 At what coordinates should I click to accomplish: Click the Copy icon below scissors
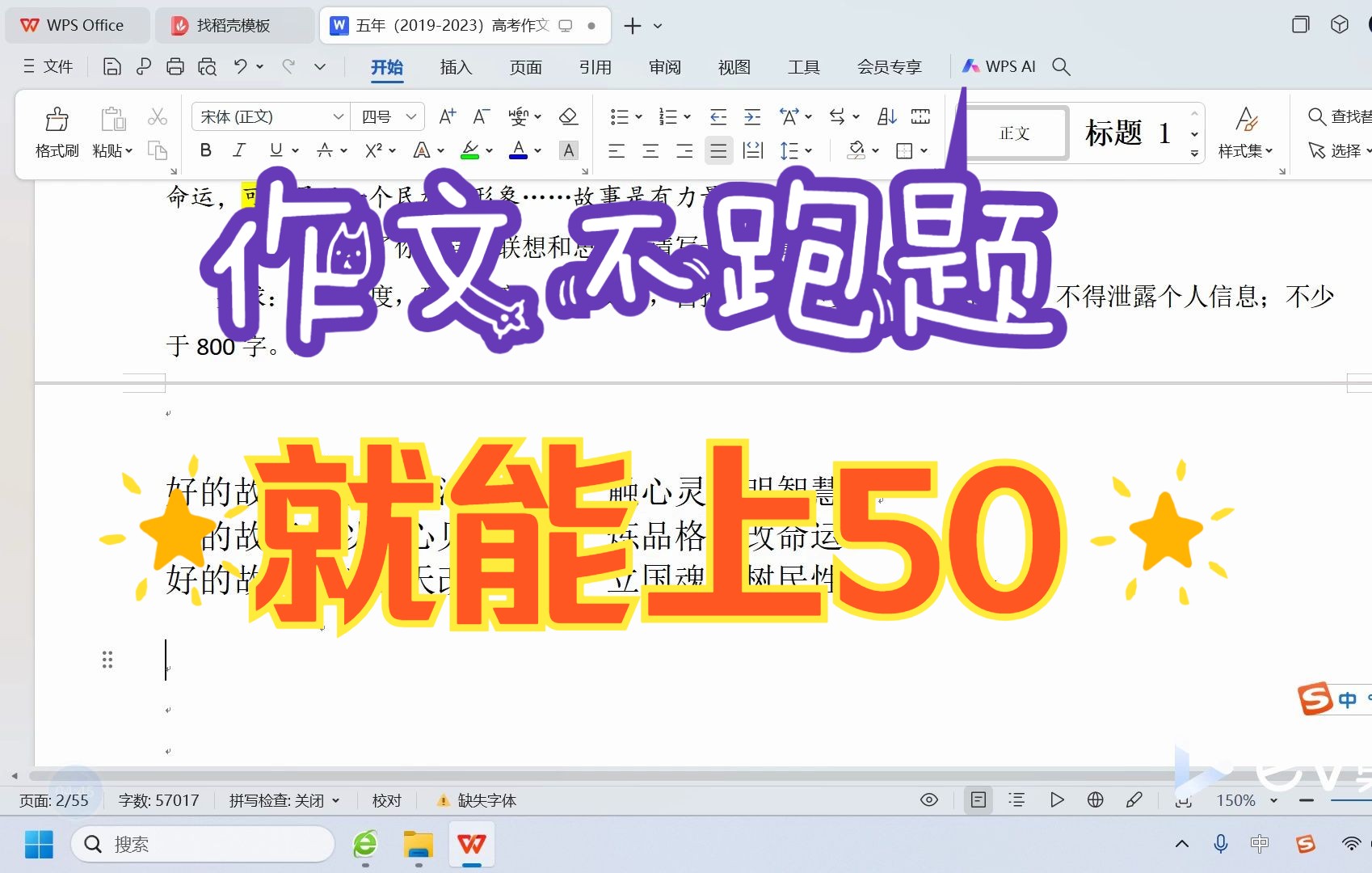tap(158, 150)
